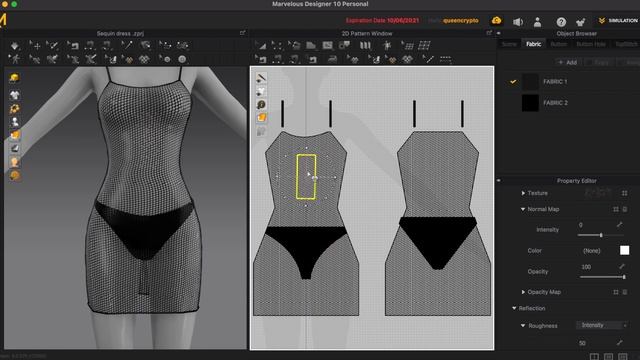
Task: Click the edit pencil next to Opacity value
Action: (622, 267)
